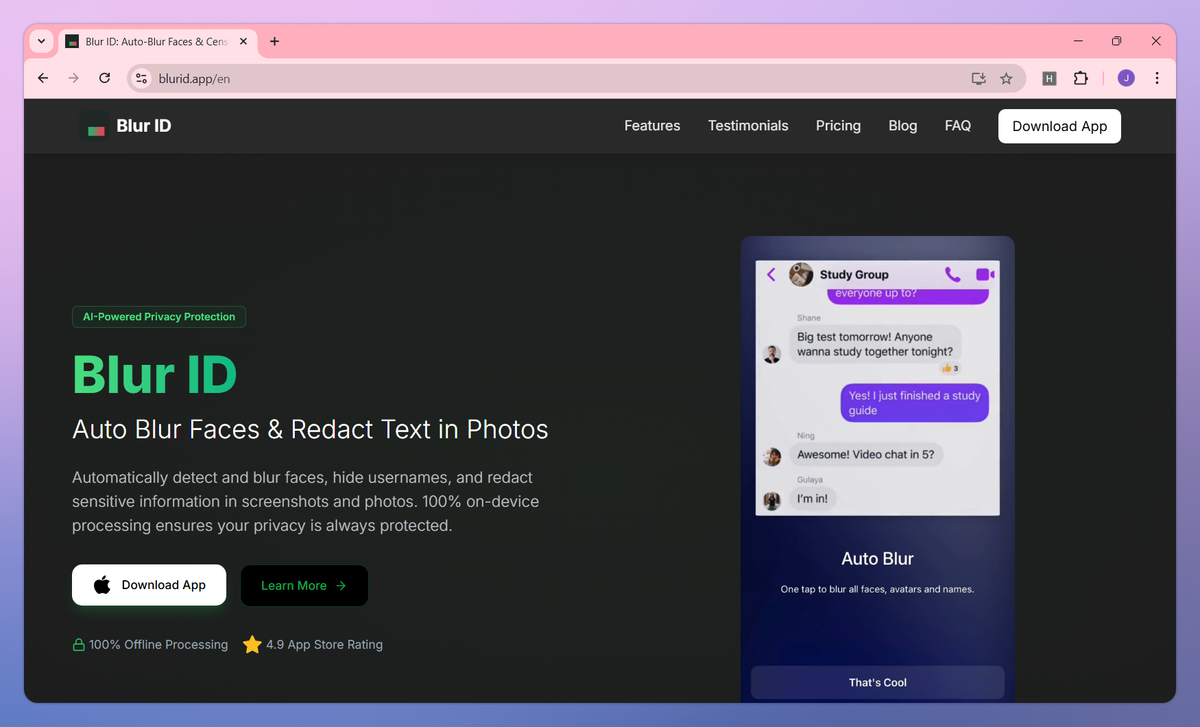Navigate to the Pricing section
Screen dimensions: 1200x727
[838, 125]
